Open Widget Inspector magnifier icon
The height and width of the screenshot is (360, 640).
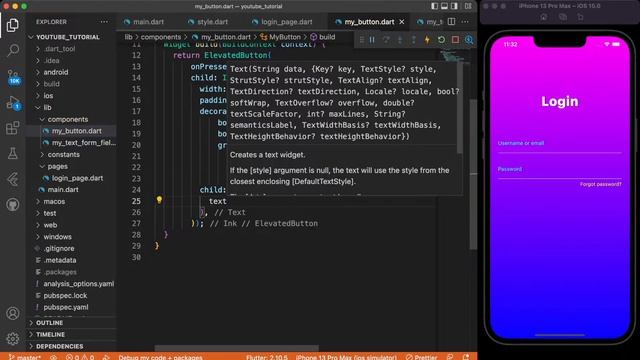coord(469,40)
